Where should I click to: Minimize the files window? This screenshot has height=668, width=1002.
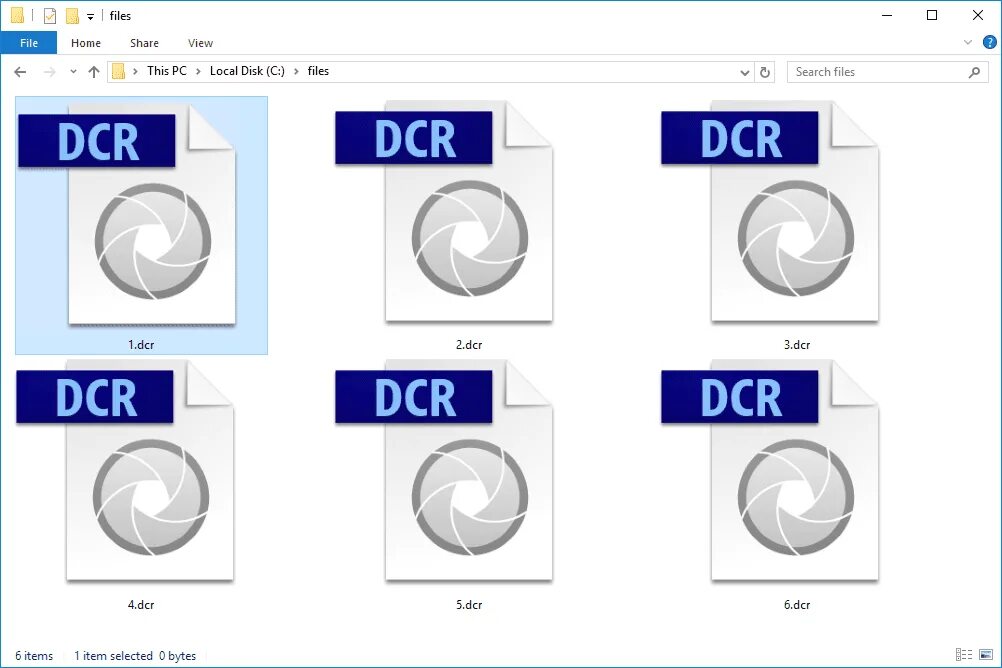(x=887, y=15)
